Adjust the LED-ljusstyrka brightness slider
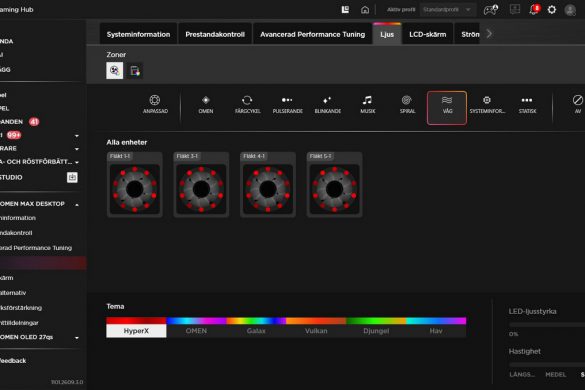Screen dimensions: 585x390 pos(547,325)
